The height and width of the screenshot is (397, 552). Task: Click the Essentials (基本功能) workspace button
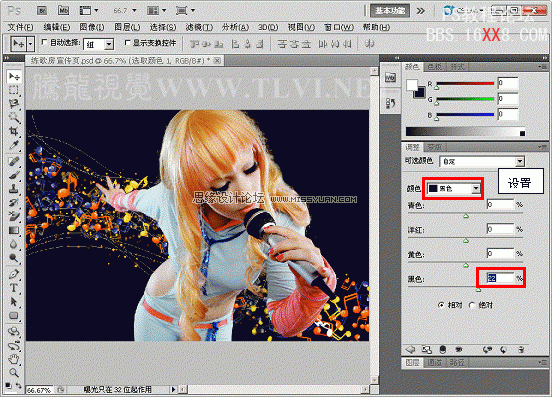click(x=390, y=11)
